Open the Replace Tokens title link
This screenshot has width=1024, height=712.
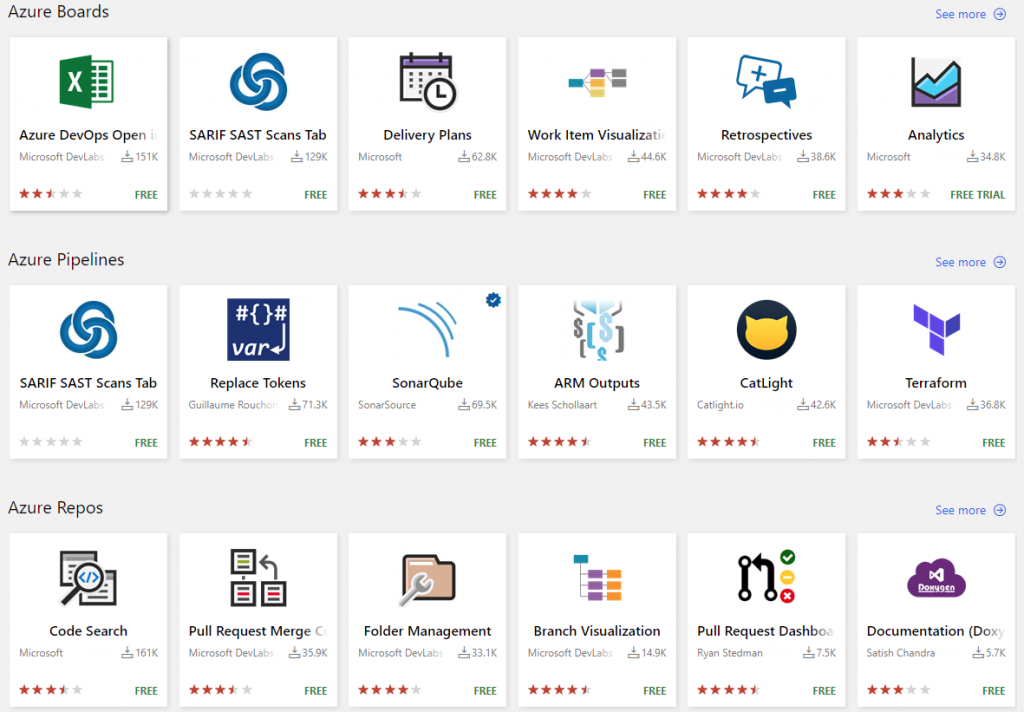[258, 383]
